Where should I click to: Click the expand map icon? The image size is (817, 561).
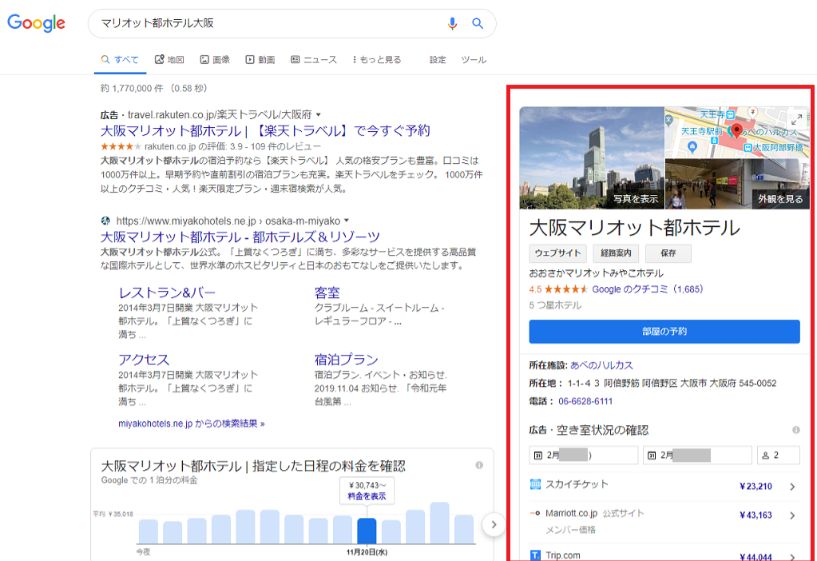point(797,120)
